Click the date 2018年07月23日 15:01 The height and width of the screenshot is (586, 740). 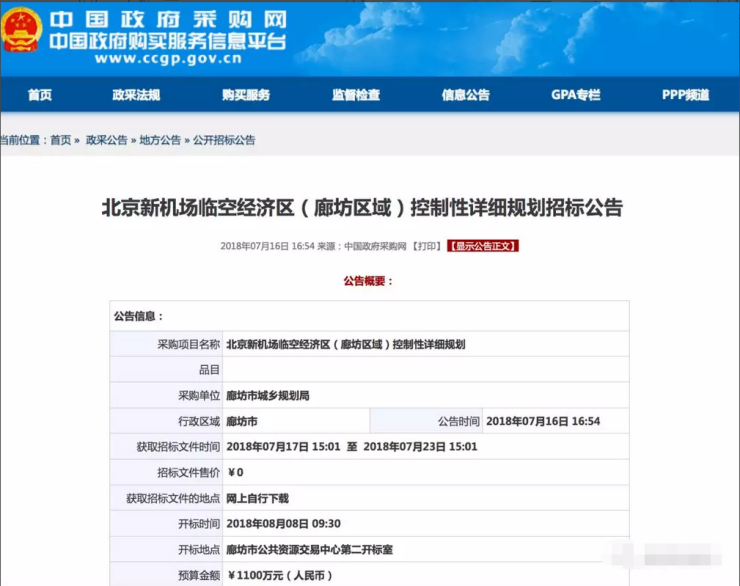click(x=420, y=447)
